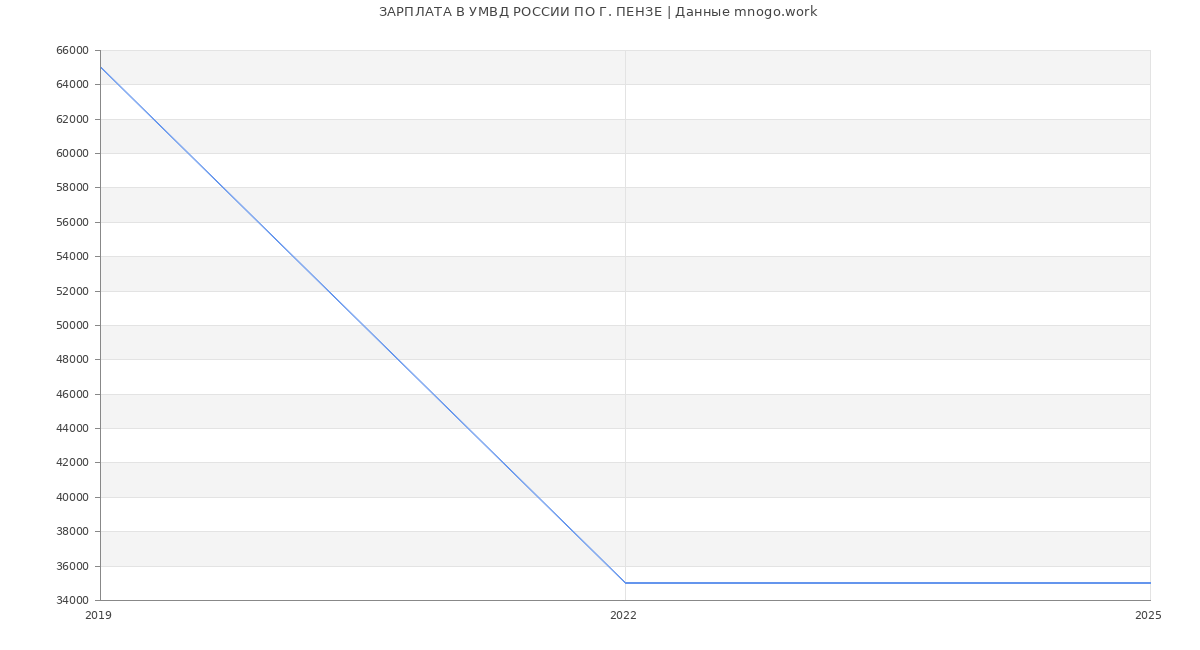Click the 66000 y-axis label
The width and height of the screenshot is (1200, 650).
72,50
